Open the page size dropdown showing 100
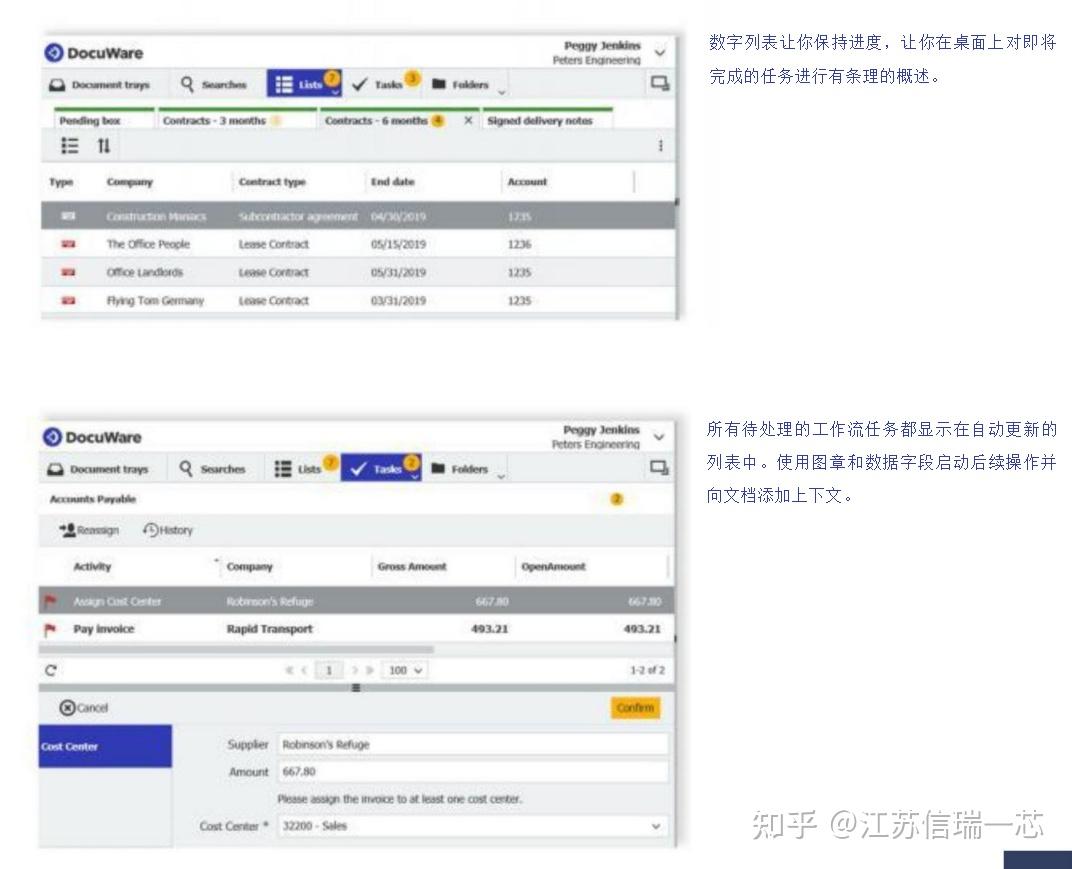This screenshot has height=869, width=1072. (404, 670)
